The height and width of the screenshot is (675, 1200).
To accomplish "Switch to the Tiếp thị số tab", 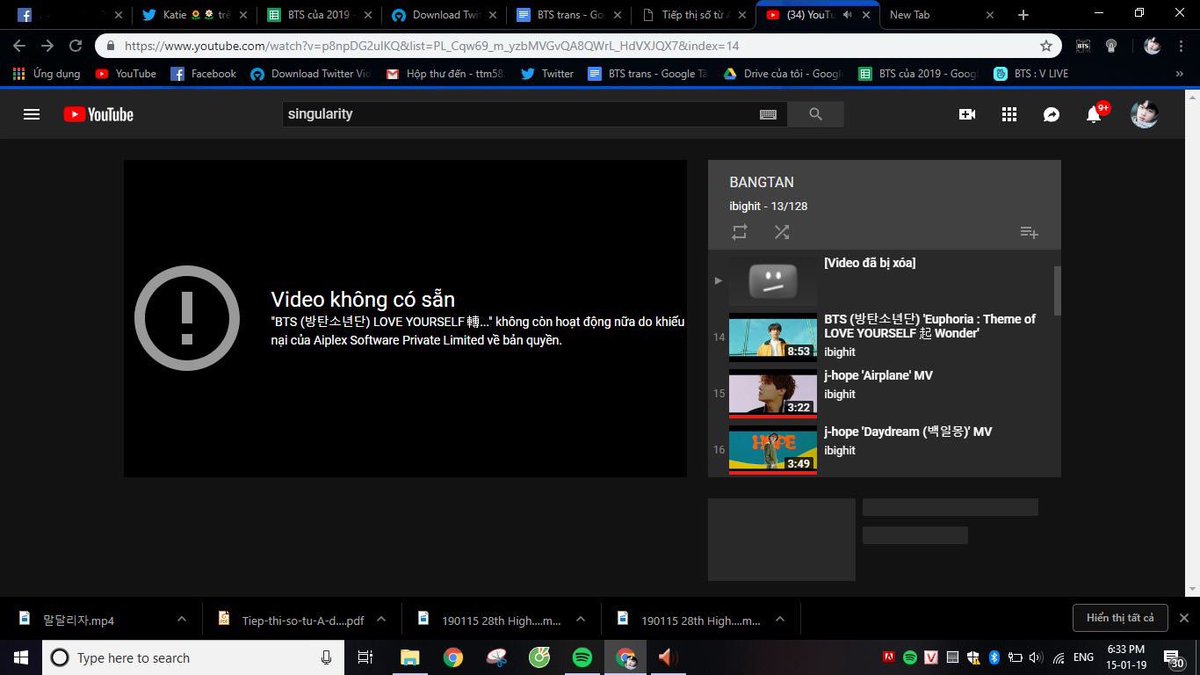I will pyautogui.click(x=695, y=15).
